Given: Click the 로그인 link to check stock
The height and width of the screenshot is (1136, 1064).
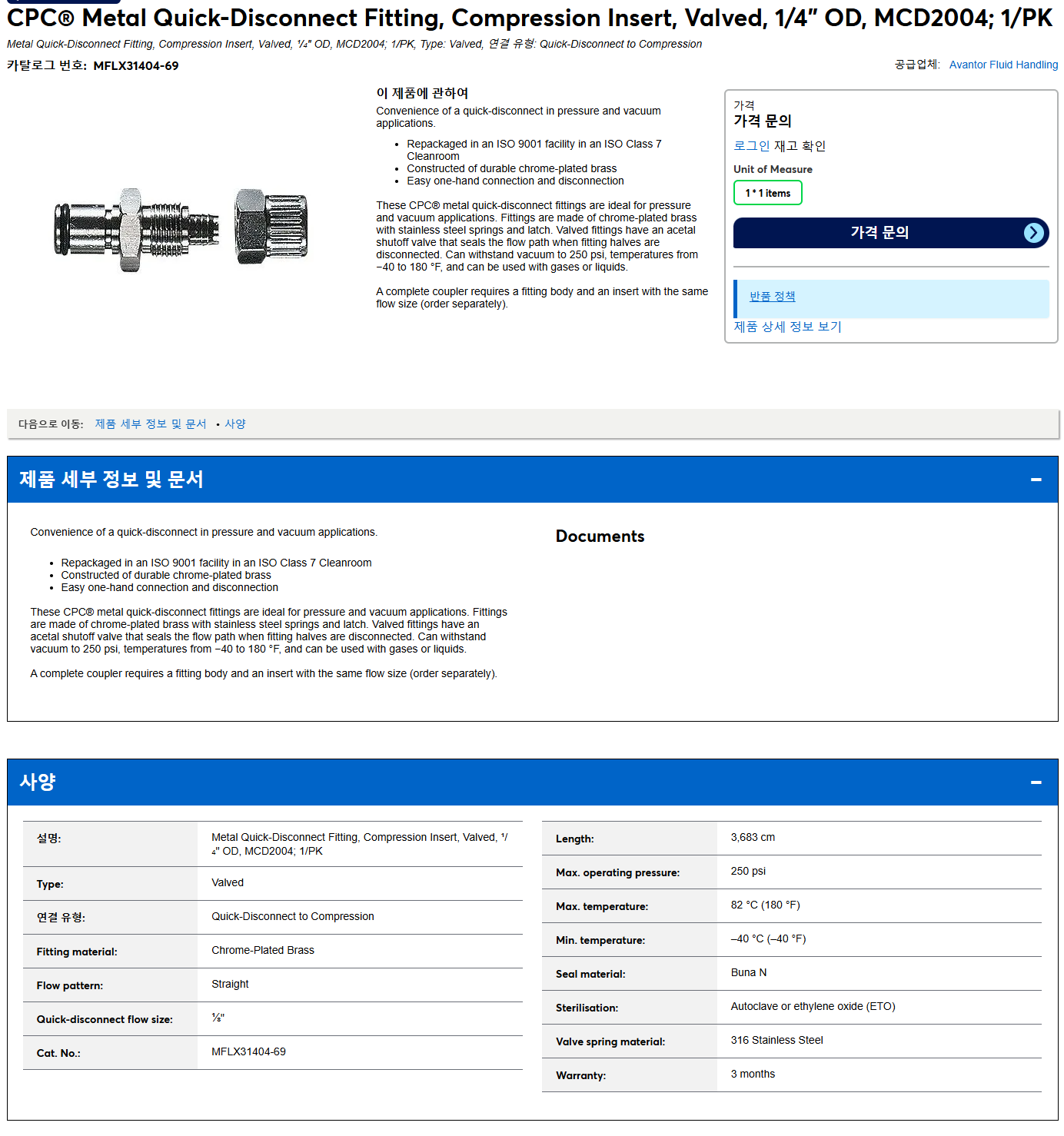Looking at the screenshot, I should pyautogui.click(x=751, y=146).
